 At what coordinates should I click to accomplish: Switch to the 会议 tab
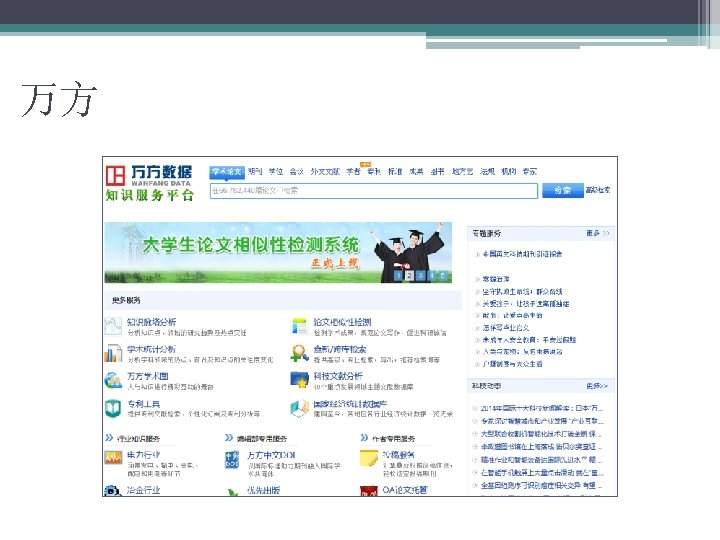tap(297, 171)
